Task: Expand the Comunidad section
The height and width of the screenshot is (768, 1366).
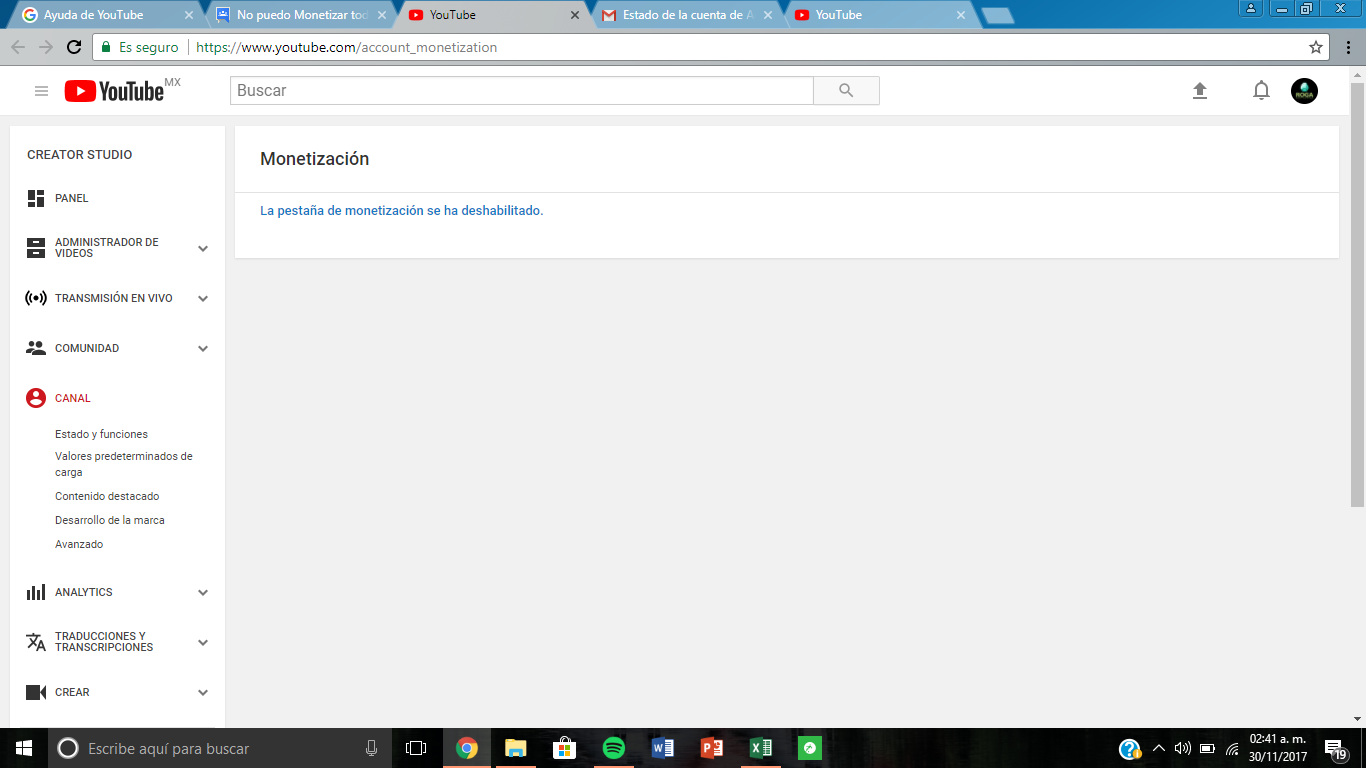Action: (x=203, y=348)
